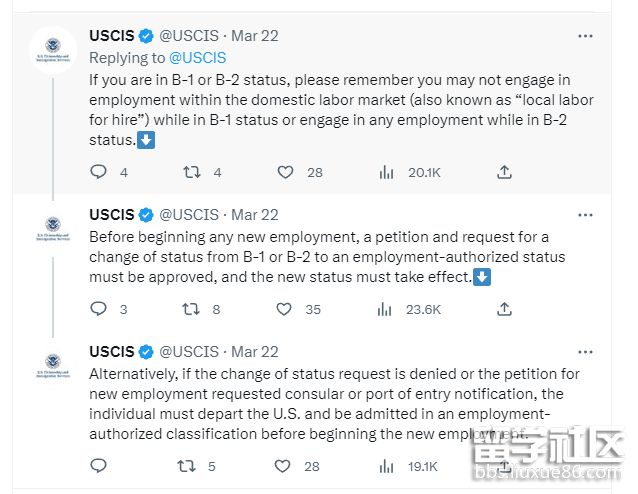The image size is (638, 494).
Task: Retweet the tweet with 8 retweets
Action: click(190, 309)
